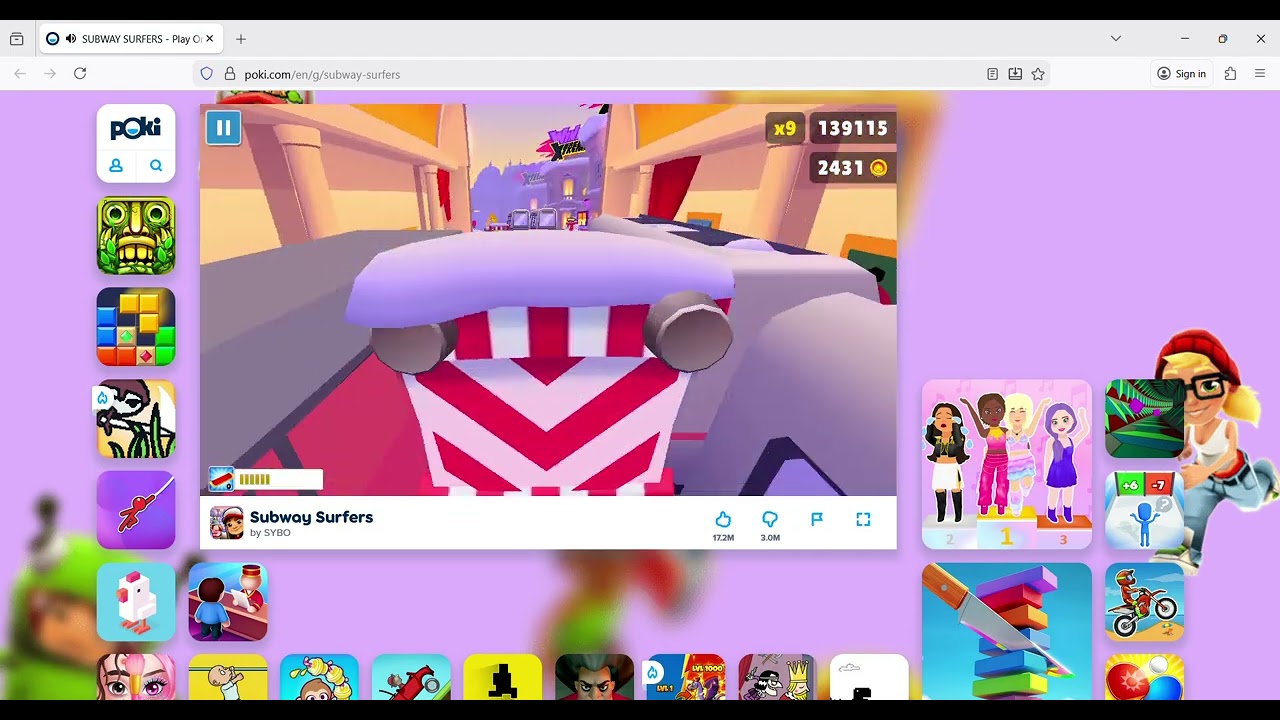Go forward to the next page
The width and height of the screenshot is (1280, 720).
click(50, 73)
